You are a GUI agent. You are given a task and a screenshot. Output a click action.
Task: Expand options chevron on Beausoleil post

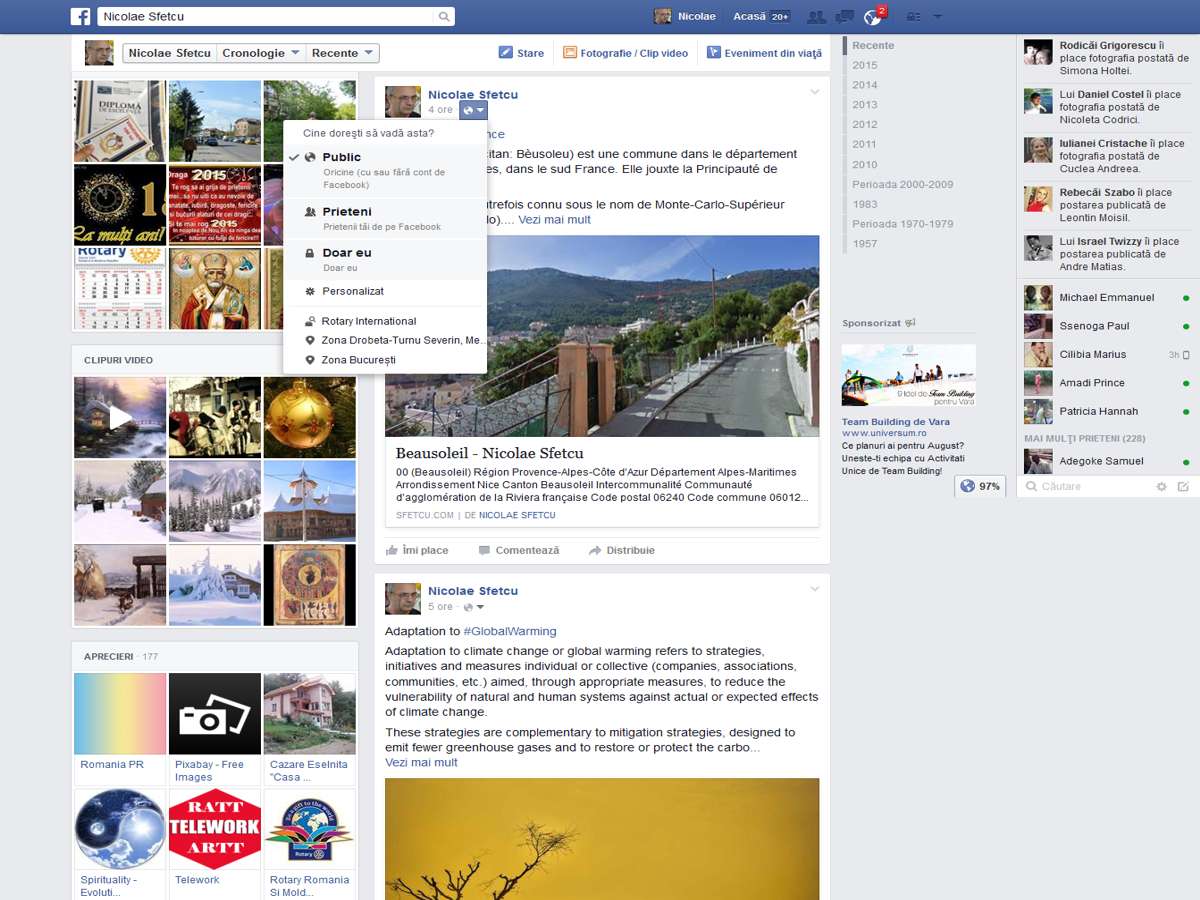click(x=815, y=92)
